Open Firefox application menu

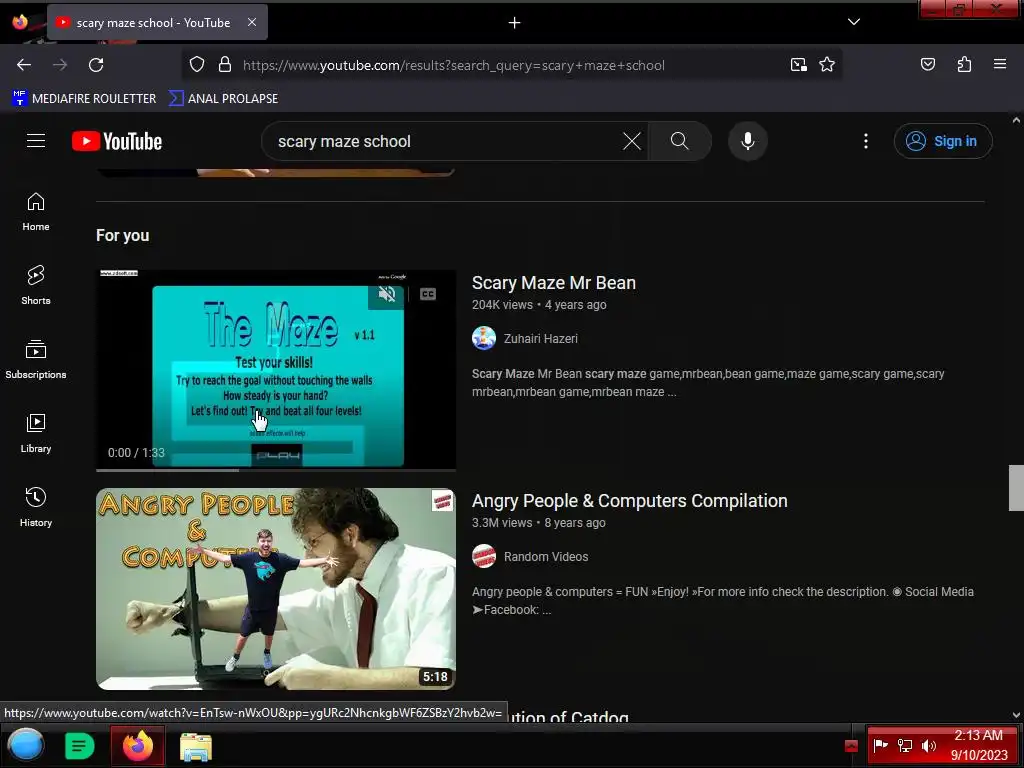click(x=1000, y=64)
